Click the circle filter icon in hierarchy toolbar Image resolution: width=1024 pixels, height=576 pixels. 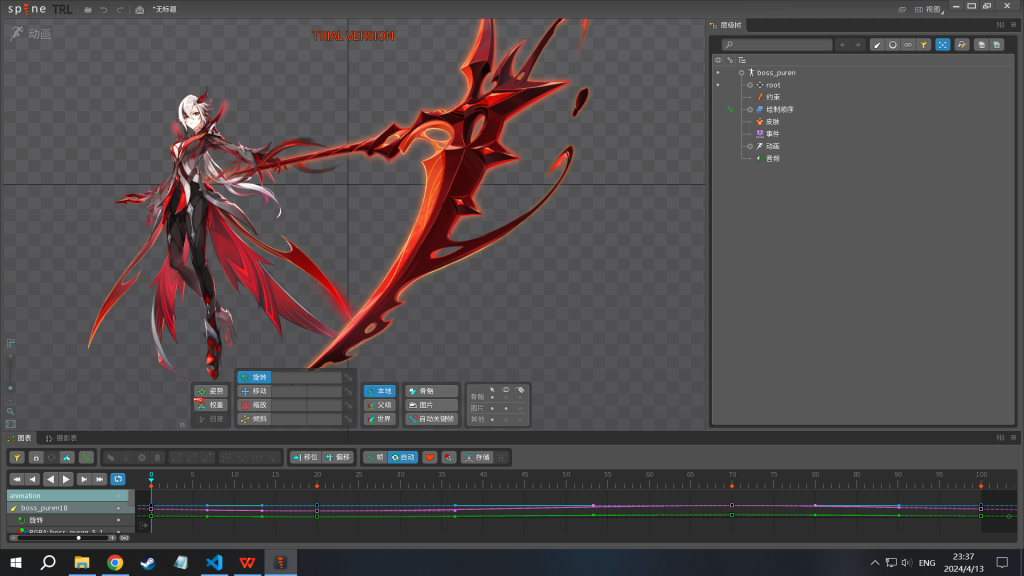pos(893,45)
